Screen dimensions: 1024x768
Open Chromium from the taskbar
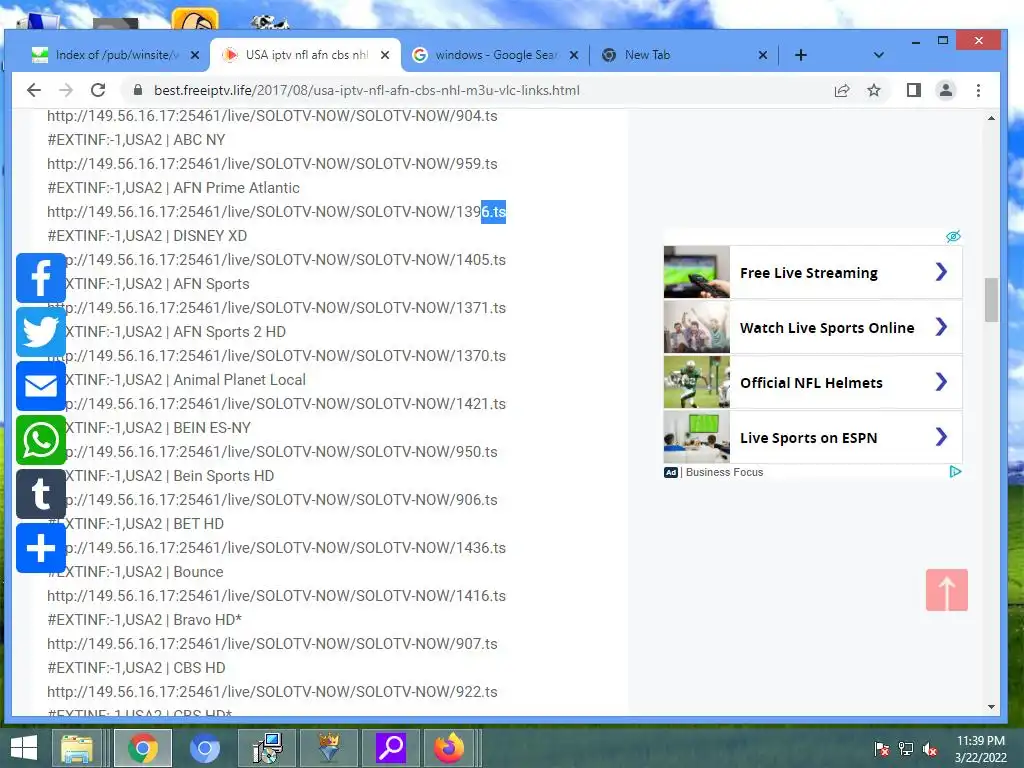204,748
